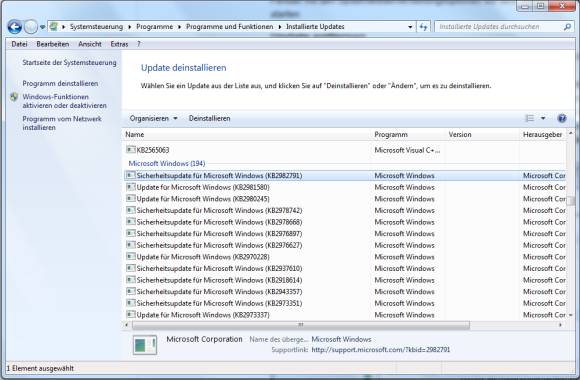Open Programm vom Netzwerk installieren link
The height and width of the screenshot is (380, 580).
click(x=62, y=123)
